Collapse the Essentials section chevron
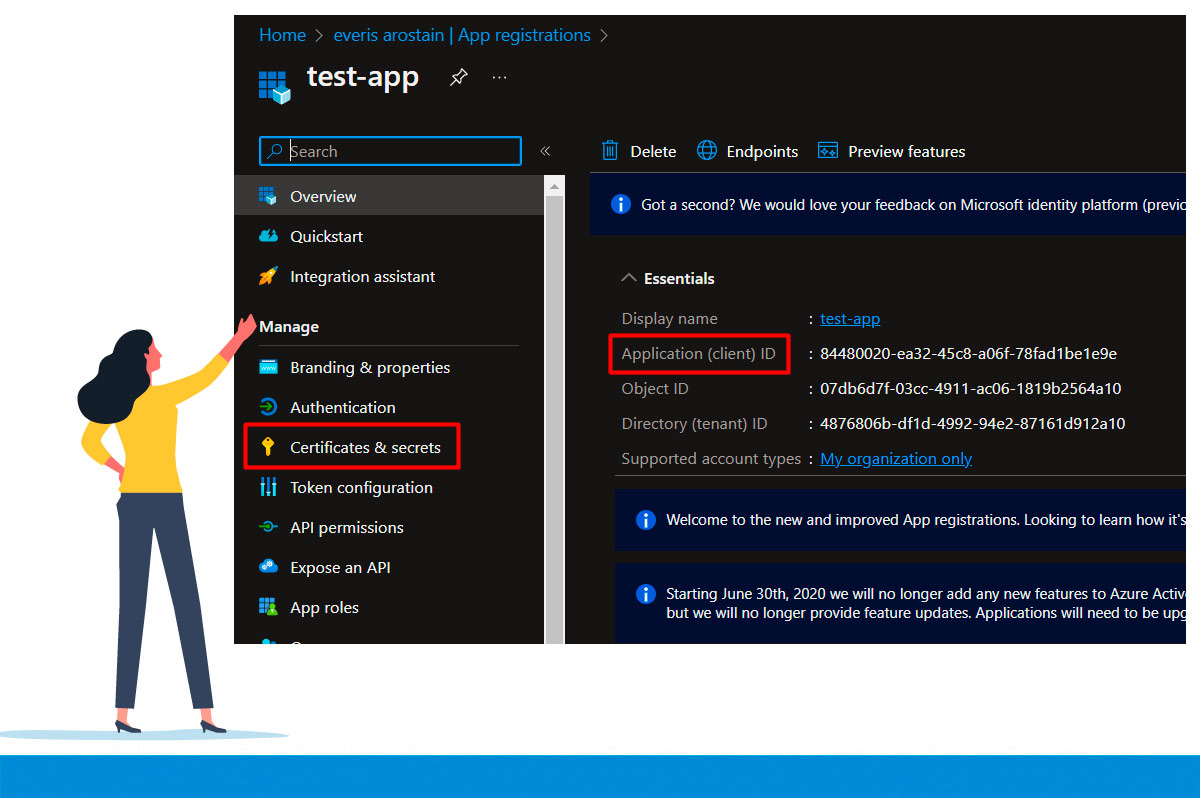The height and width of the screenshot is (798, 1200). pyautogui.click(x=628, y=278)
